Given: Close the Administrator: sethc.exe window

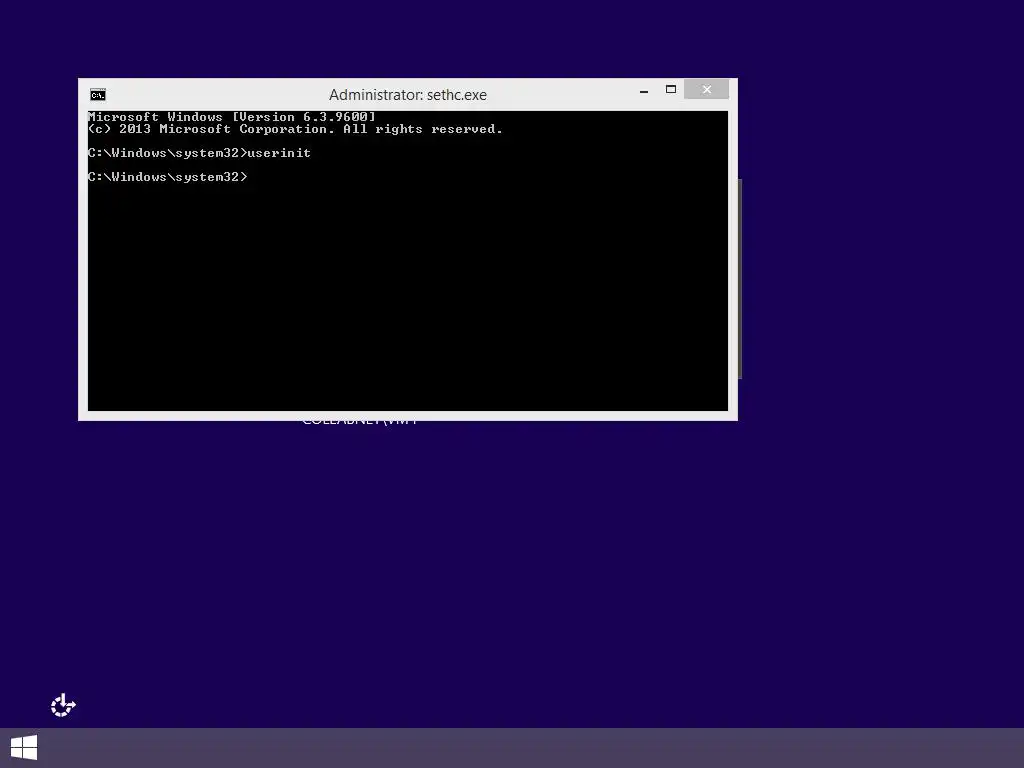Looking at the screenshot, I should point(707,89).
